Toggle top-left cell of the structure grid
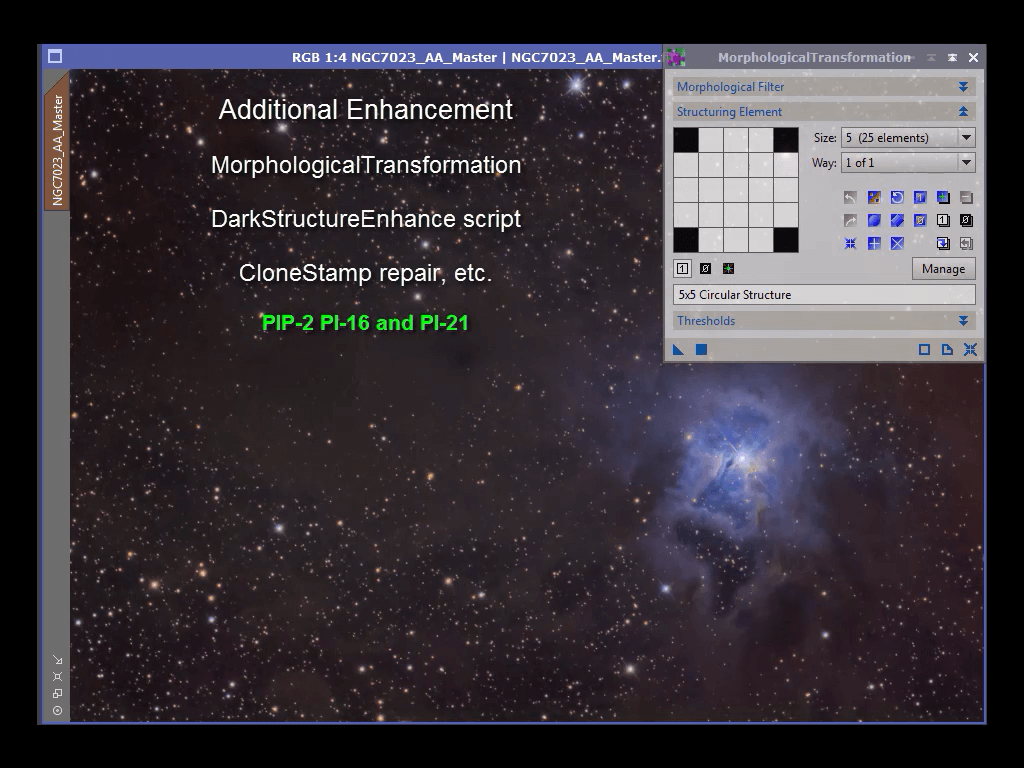1024x768 pixels. pos(685,139)
